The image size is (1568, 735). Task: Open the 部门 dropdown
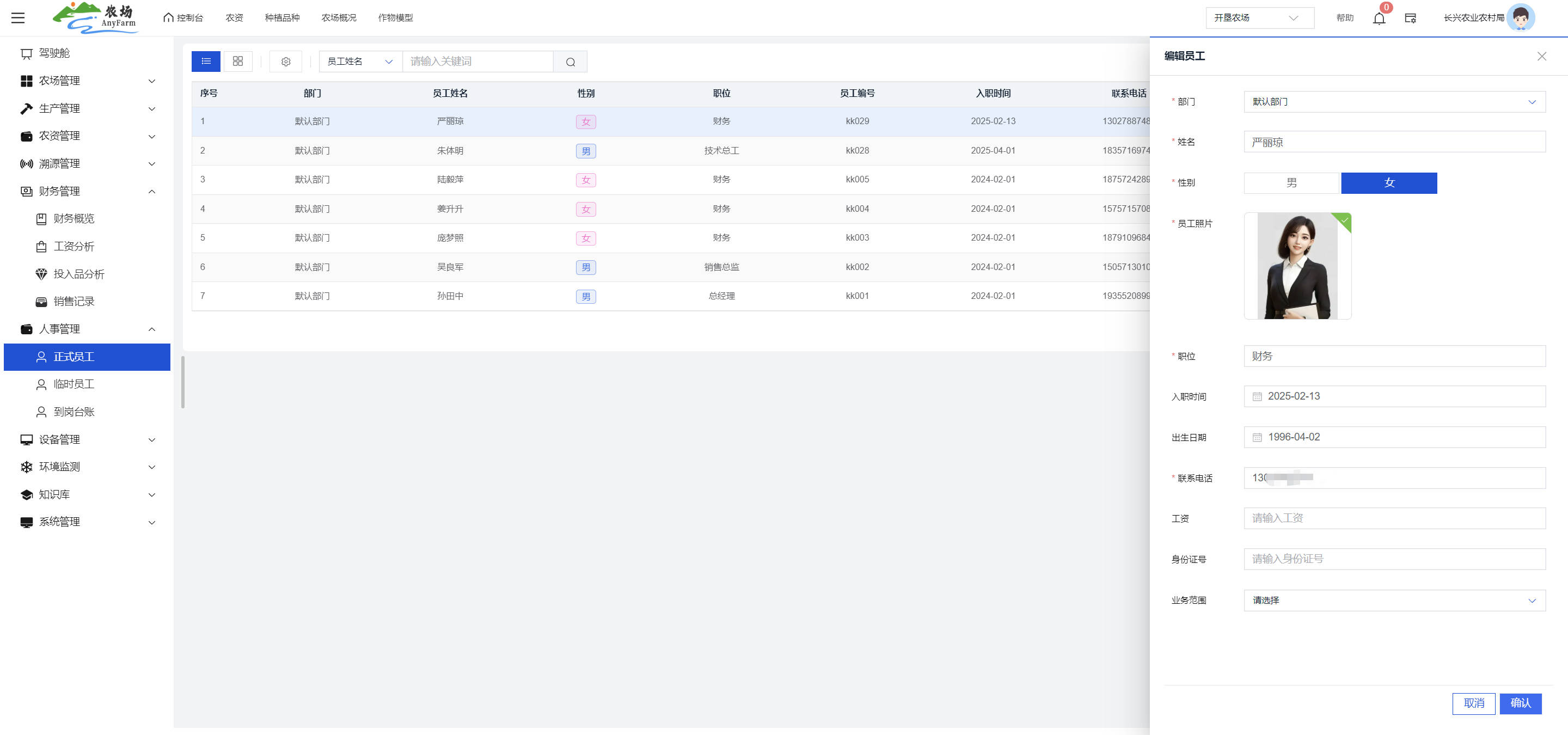pyautogui.click(x=1394, y=102)
